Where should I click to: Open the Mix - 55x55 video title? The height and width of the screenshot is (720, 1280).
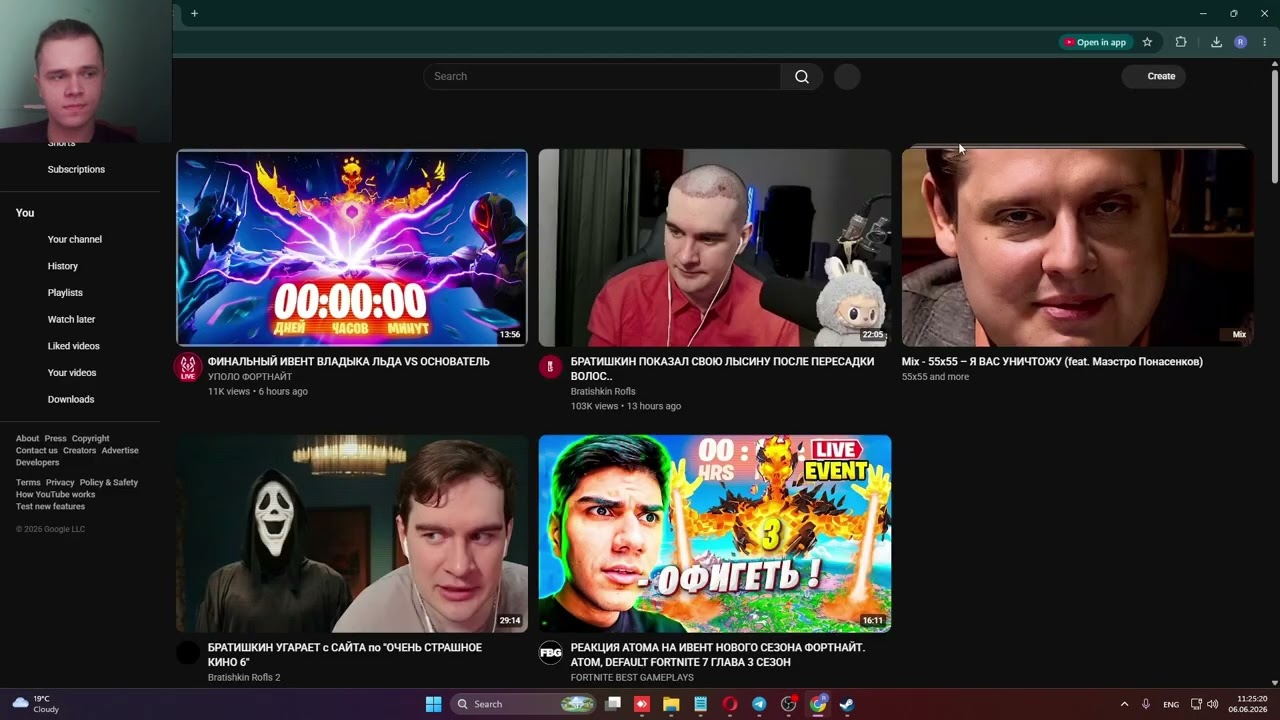[1052, 361]
